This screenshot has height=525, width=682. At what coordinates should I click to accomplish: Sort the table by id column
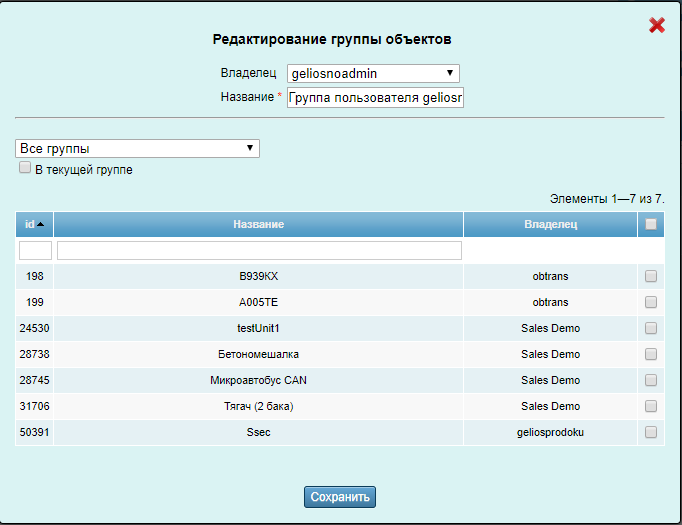34,224
